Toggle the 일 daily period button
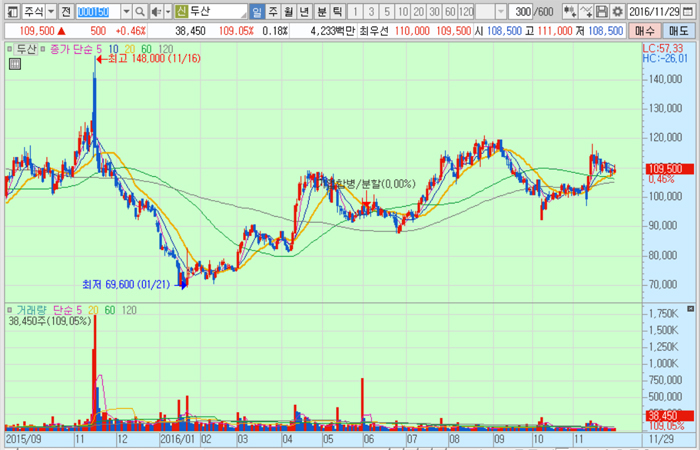The height and width of the screenshot is (450, 700). pos(258,11)
